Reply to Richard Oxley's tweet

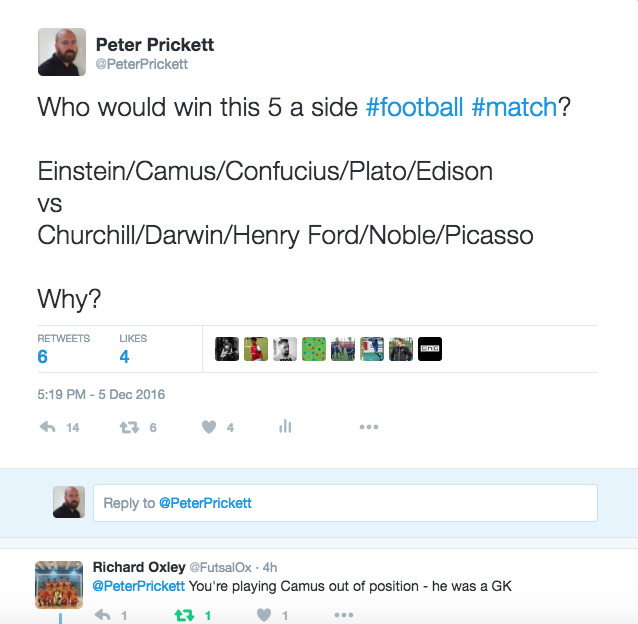pyautogui.click(x=102, y=615)
